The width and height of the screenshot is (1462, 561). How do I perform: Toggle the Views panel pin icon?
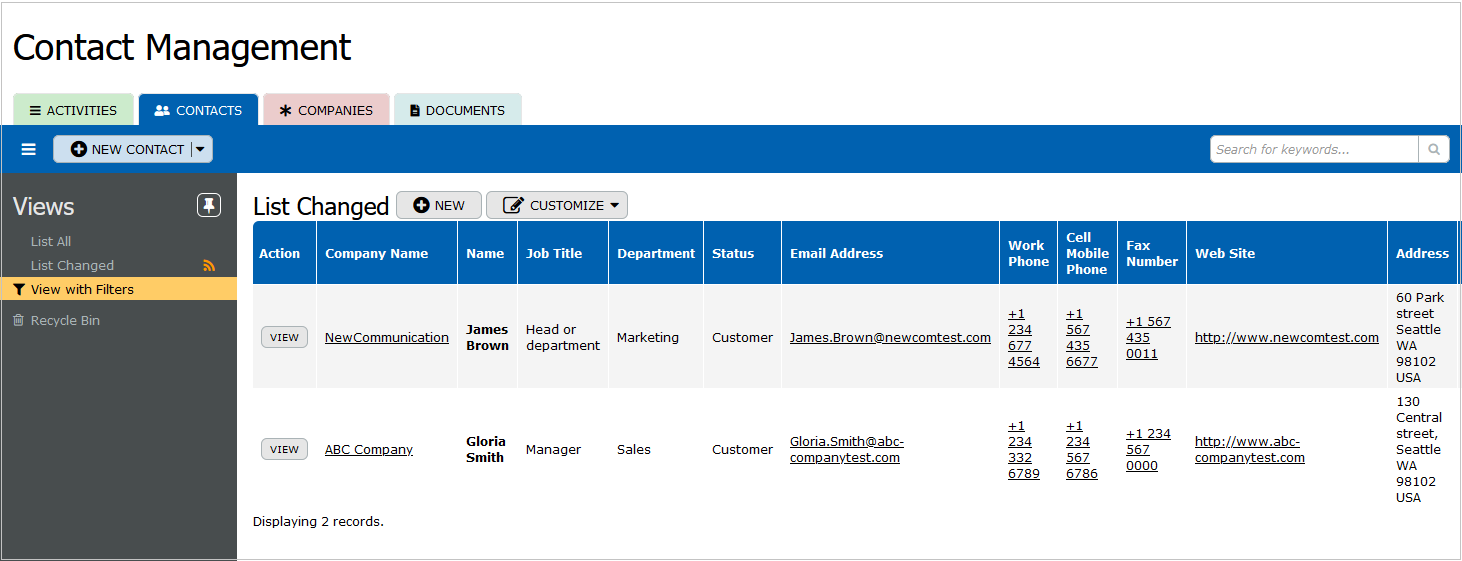click(x=208, y=205)
